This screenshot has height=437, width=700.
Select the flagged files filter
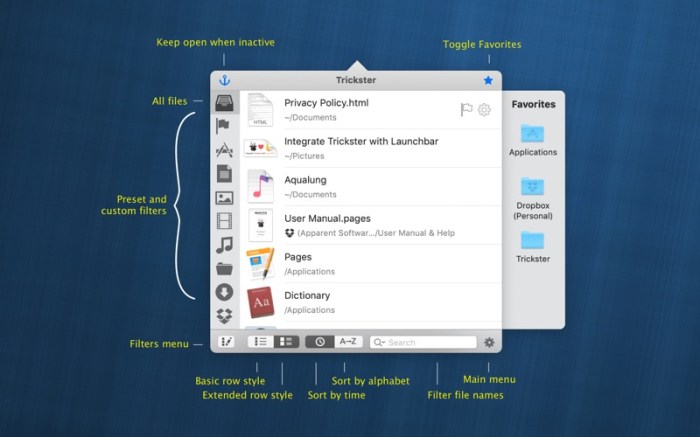tap(223, 126)
